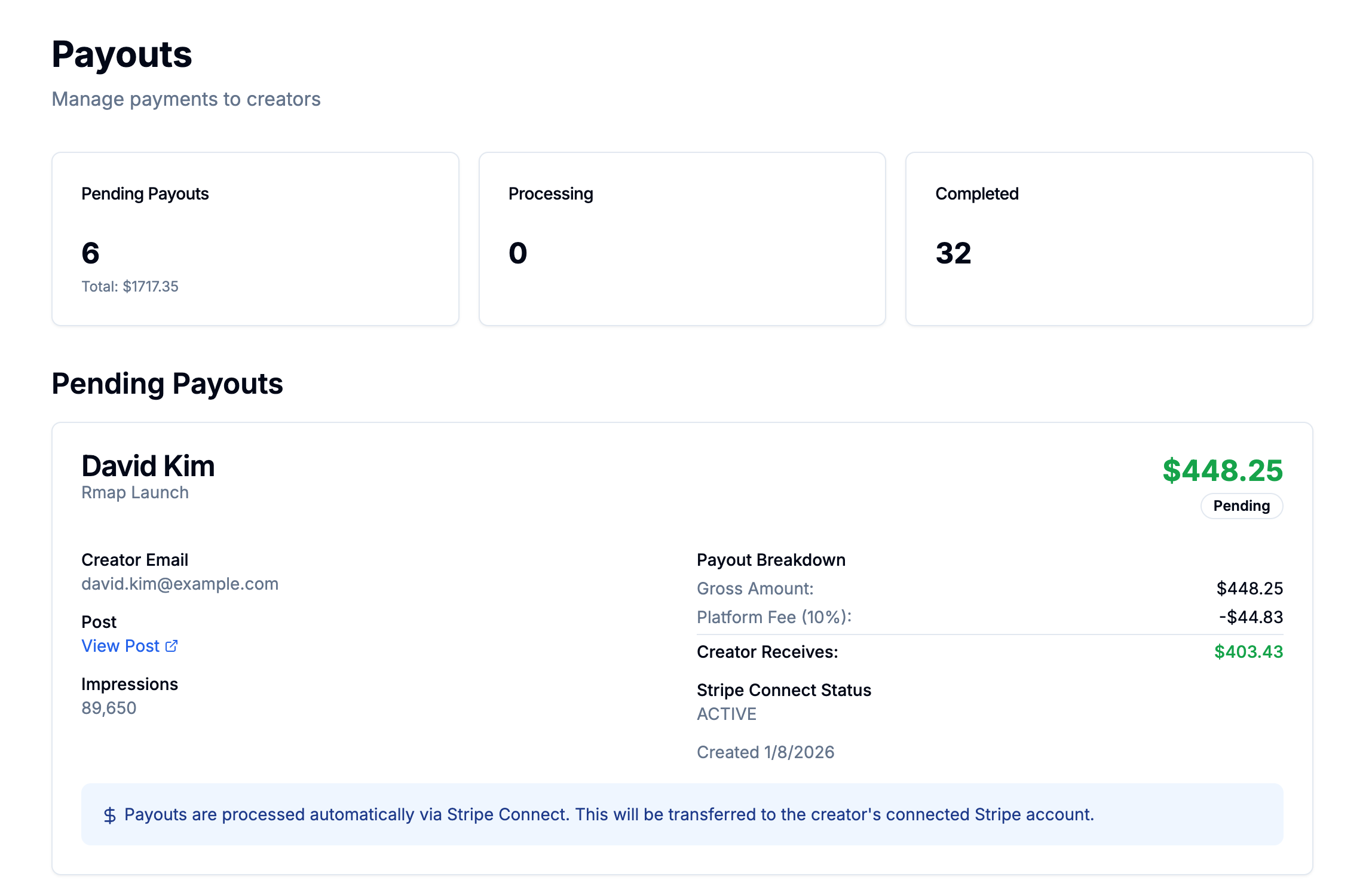Click the Rmap Launch campaign name
Image resolution: width=1372 pixels, height=889 pixels.
click(135, 492)
